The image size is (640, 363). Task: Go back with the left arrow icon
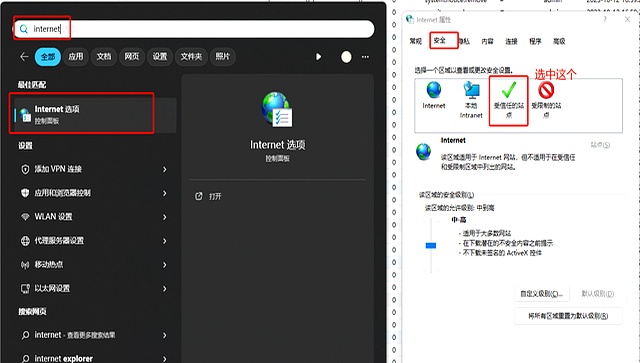coord(24,56)
